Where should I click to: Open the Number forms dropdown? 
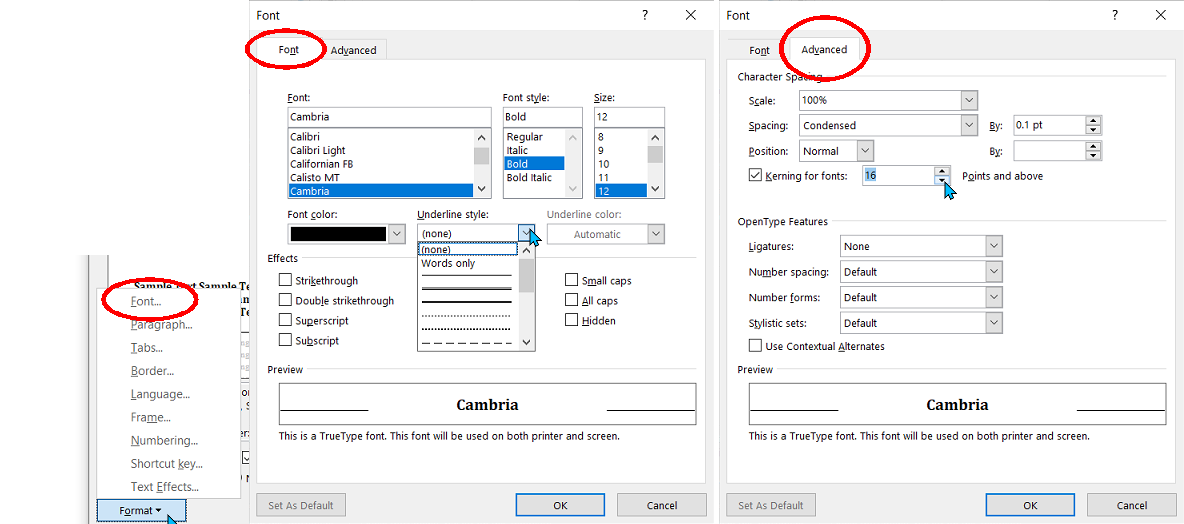(x=921, y=297)
